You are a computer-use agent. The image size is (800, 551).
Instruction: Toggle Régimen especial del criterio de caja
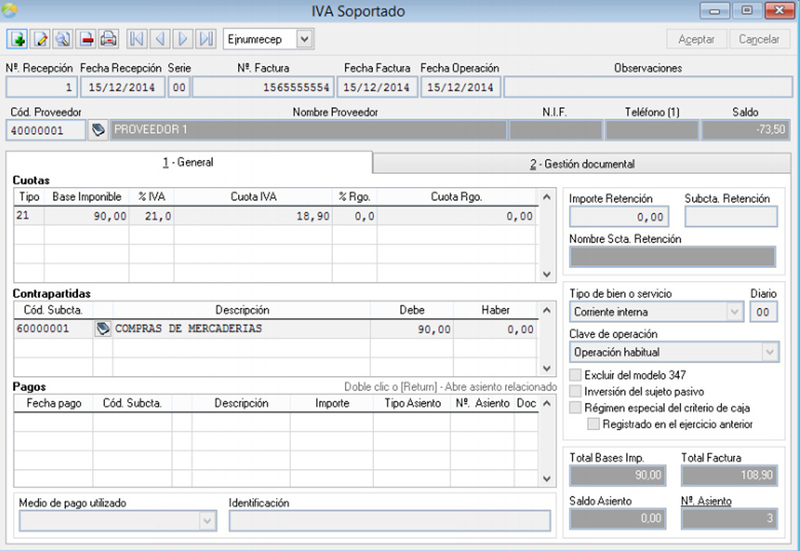point(576,408)
